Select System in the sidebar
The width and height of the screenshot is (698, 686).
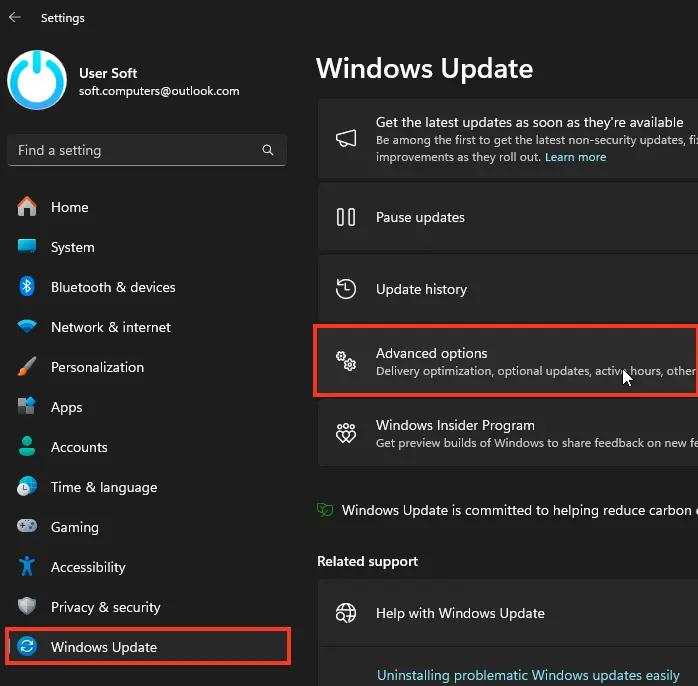pyautogui.click(x=72, y=247)
